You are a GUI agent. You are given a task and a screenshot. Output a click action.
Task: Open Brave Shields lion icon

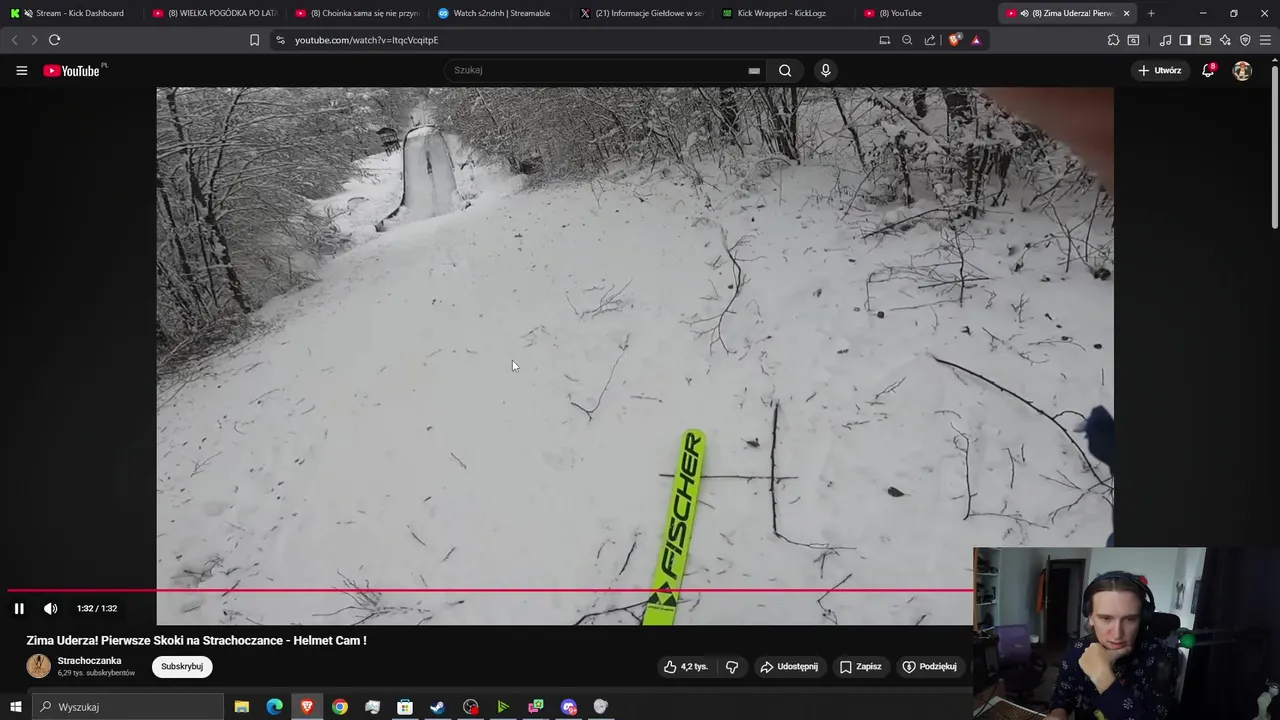[x=955, y=40]
